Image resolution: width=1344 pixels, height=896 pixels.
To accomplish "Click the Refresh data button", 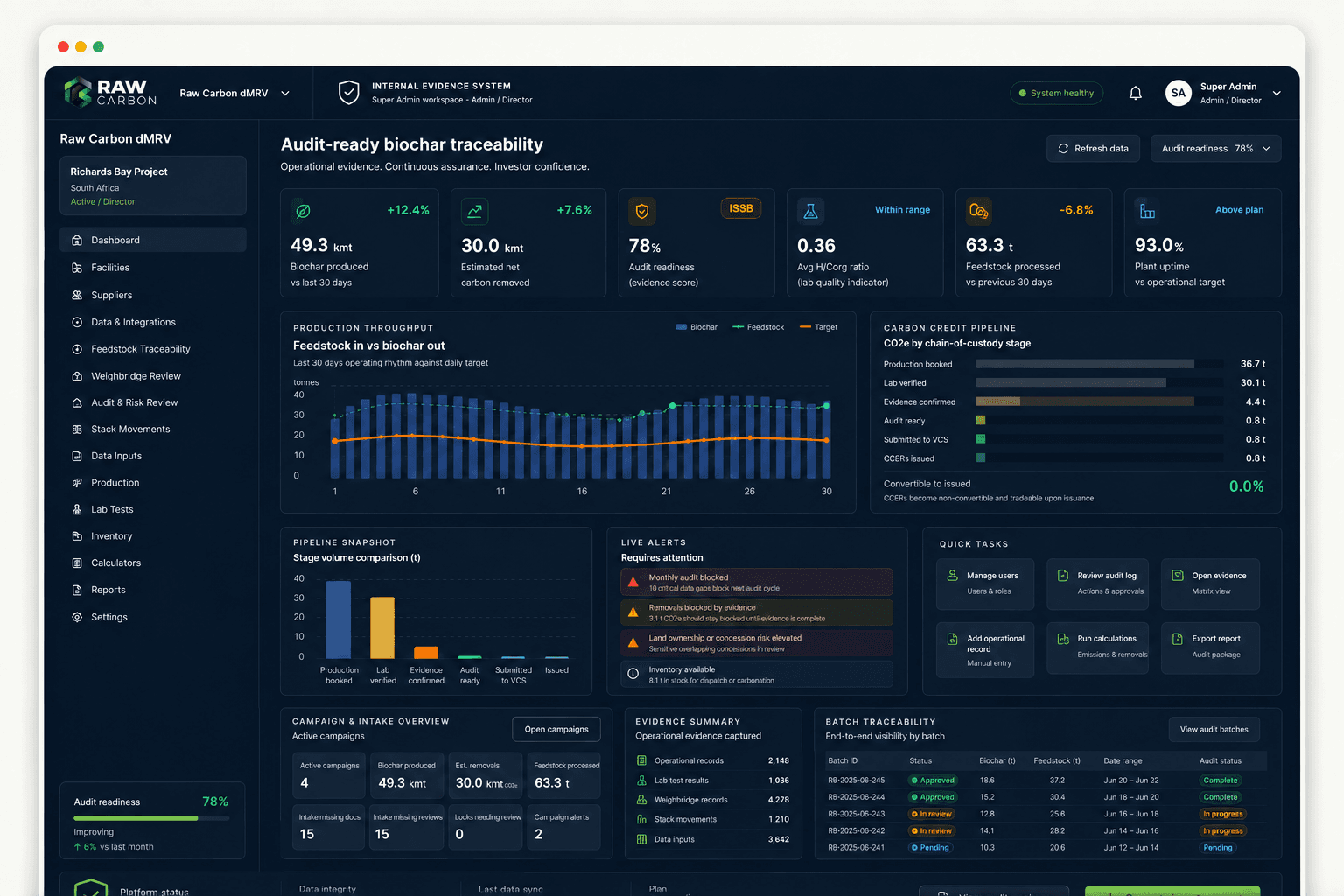I will (x=1094, y=149).
